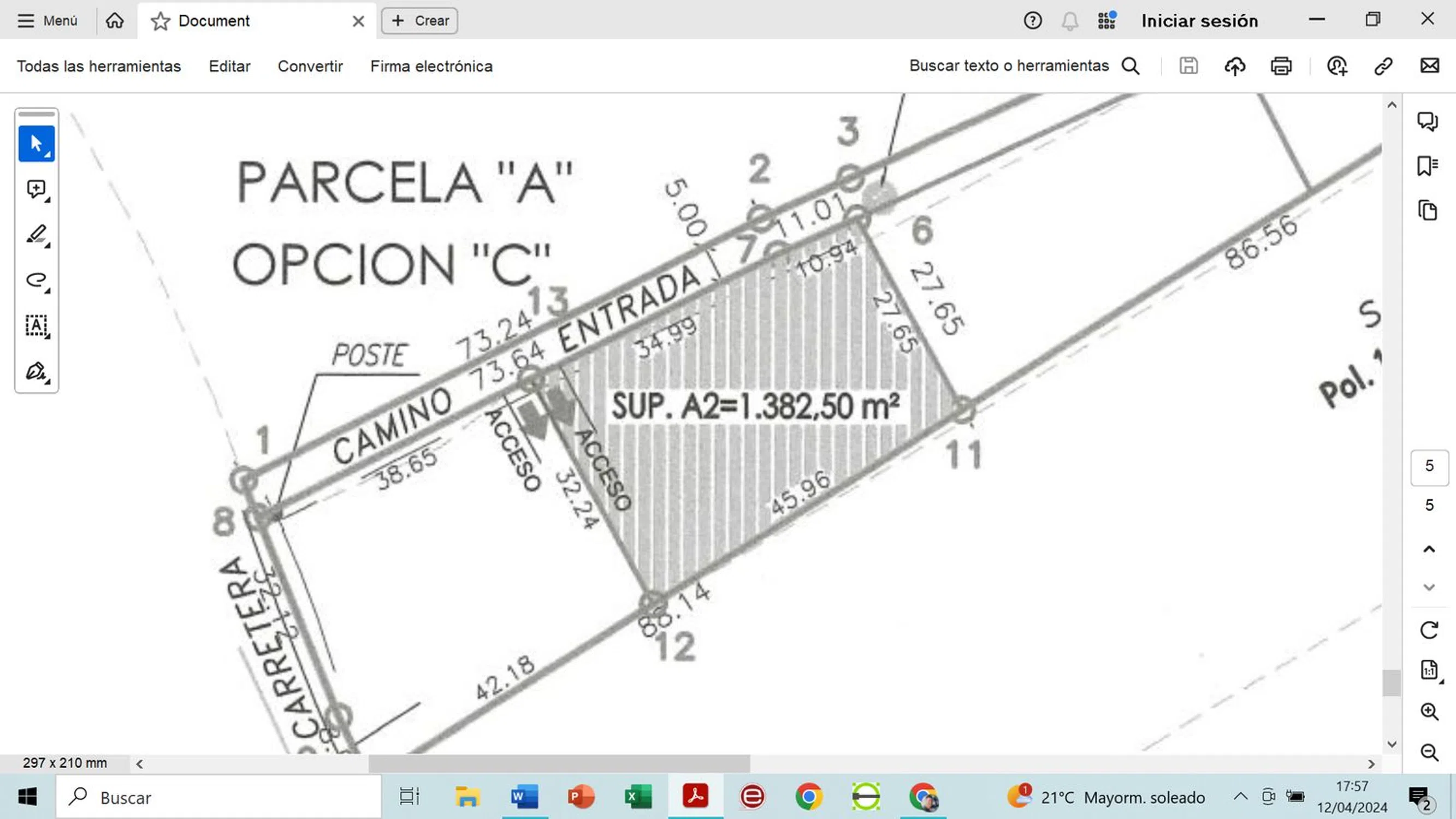Open the Convertir menu
The image size is (1456, 819).
click(310, 66)
